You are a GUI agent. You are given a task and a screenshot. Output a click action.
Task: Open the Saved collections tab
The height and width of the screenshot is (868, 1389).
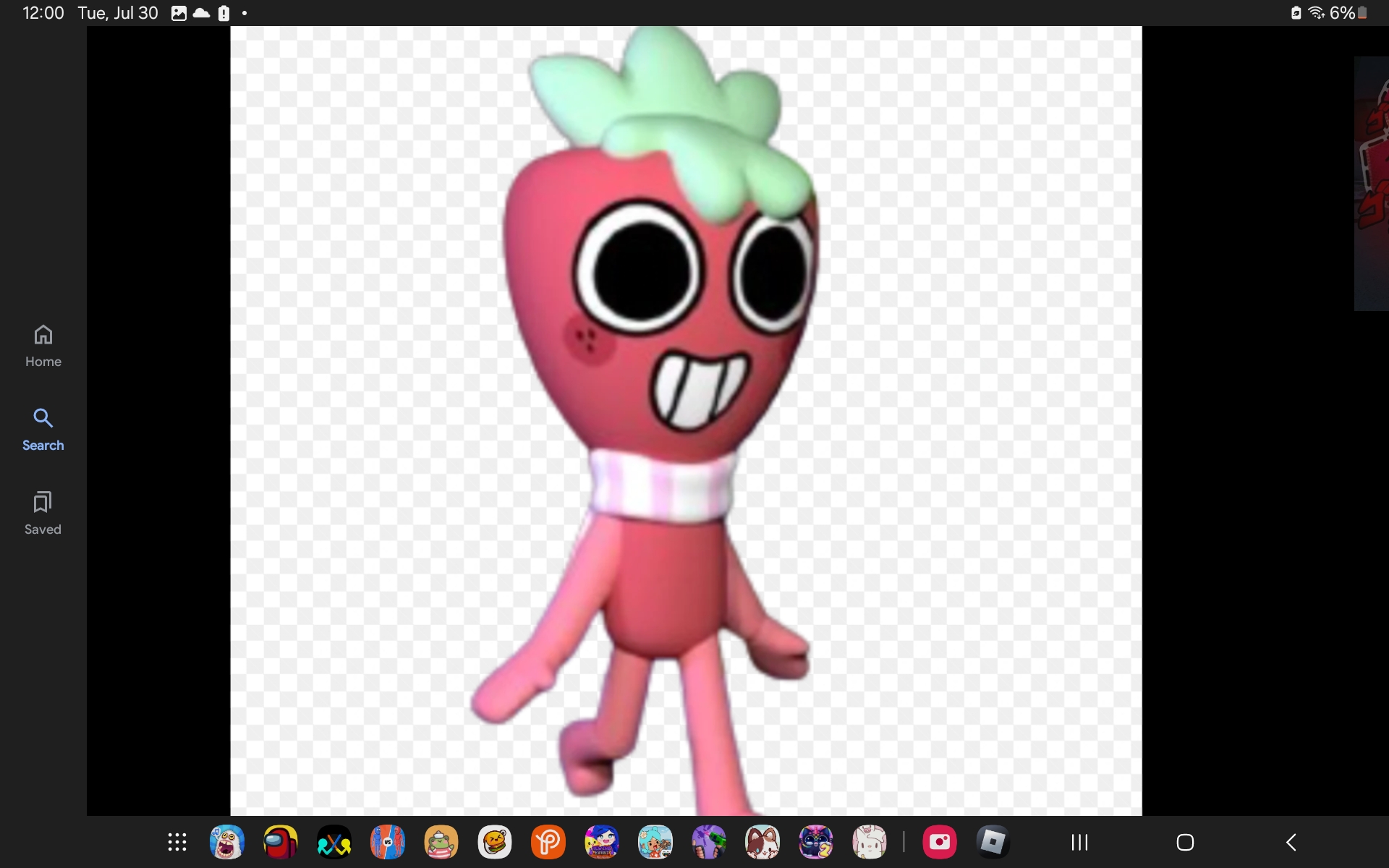(43, 514)
